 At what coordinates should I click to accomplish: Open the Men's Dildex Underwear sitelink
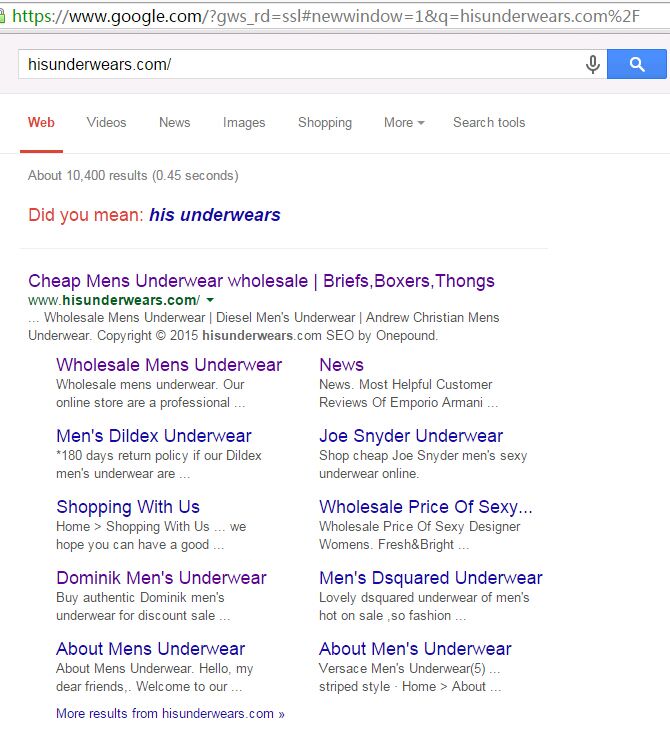click(x=154, y=436)
